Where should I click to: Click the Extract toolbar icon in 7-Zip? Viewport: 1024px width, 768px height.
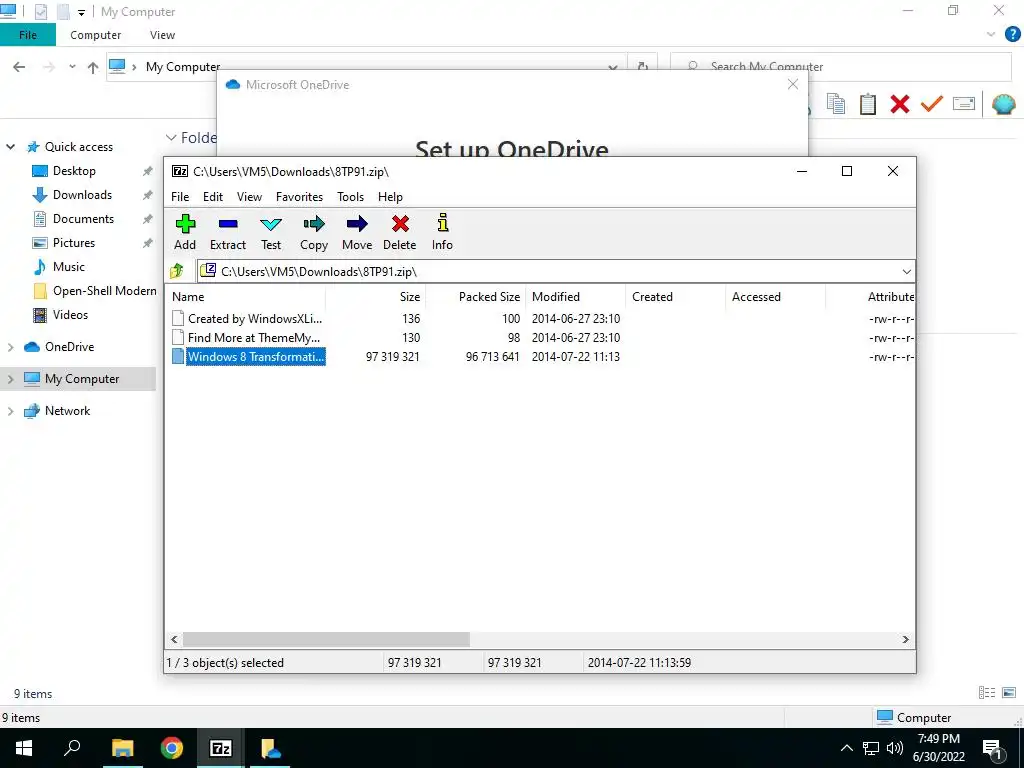pos(228,225)
